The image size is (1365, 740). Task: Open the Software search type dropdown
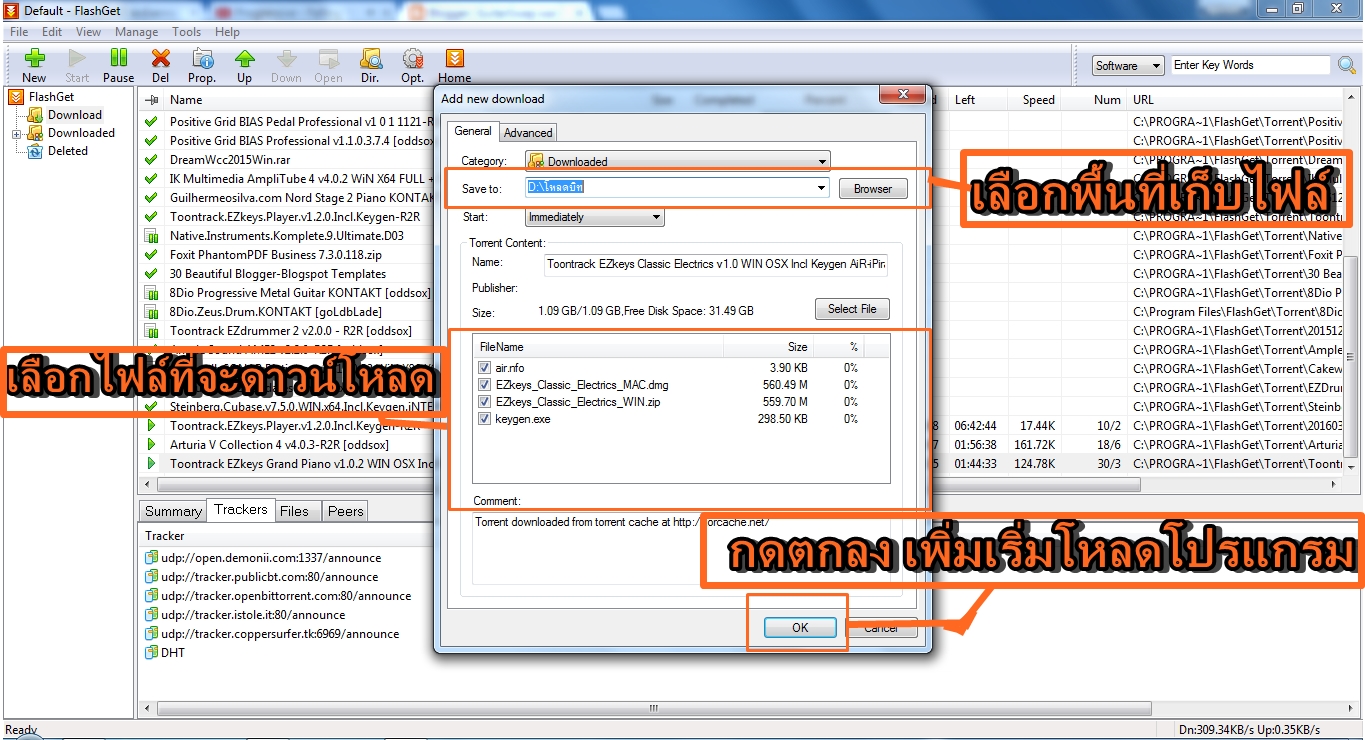pyautogui.click(x=1128, y=66)
